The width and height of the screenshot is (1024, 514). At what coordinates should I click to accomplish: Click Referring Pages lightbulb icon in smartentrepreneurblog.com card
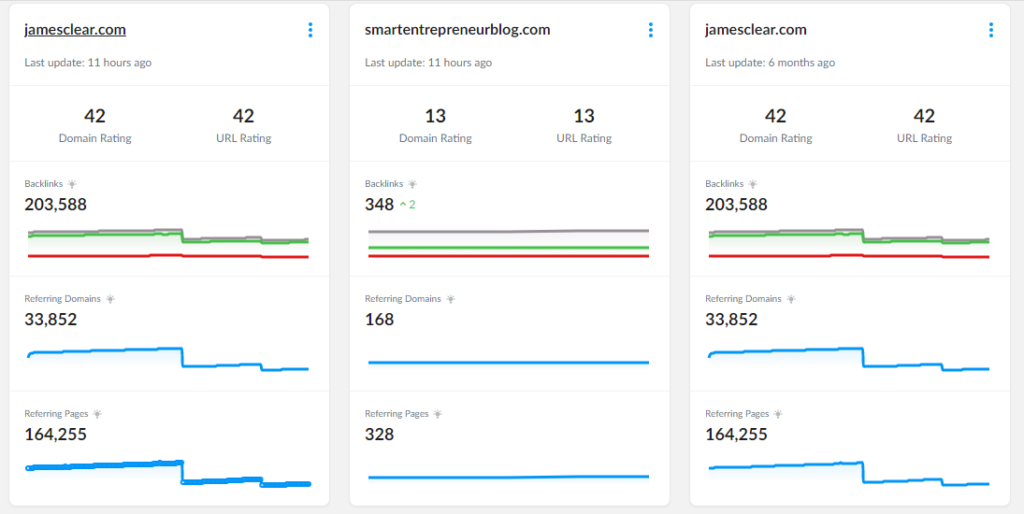point(438,414)
